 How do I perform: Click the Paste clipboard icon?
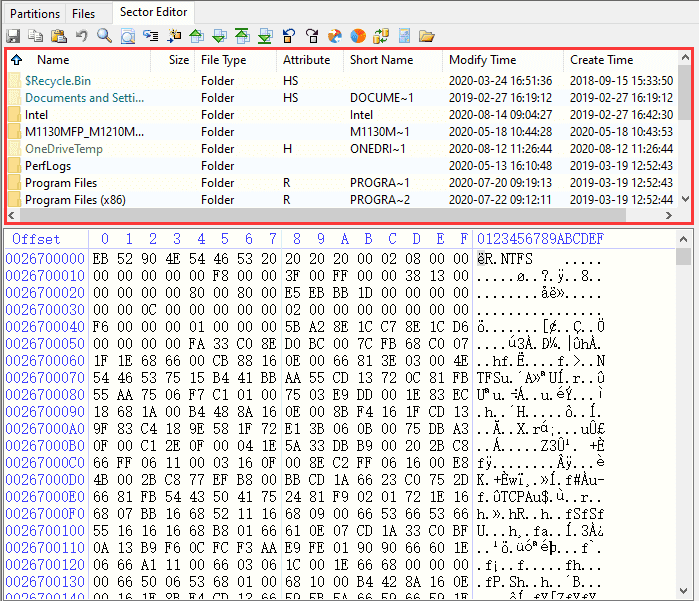coord(58,36)
